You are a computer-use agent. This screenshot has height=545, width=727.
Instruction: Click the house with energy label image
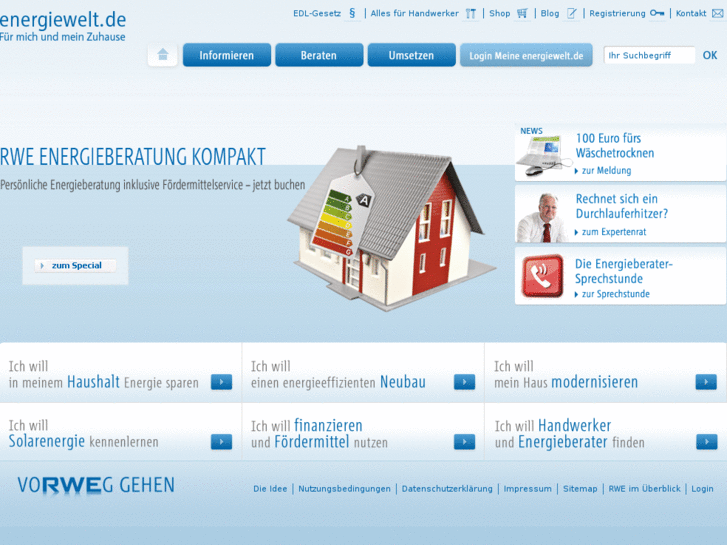[391, 227]
